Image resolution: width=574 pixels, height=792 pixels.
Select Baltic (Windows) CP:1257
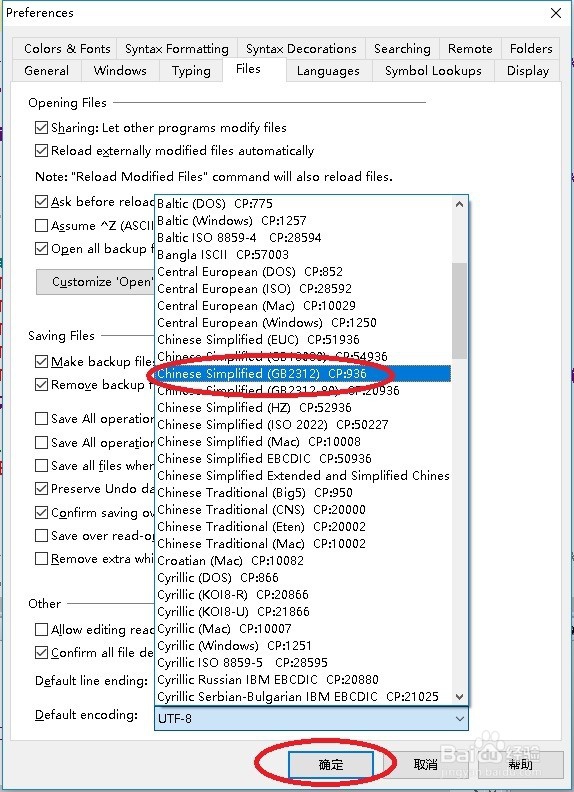pos(303,221)
